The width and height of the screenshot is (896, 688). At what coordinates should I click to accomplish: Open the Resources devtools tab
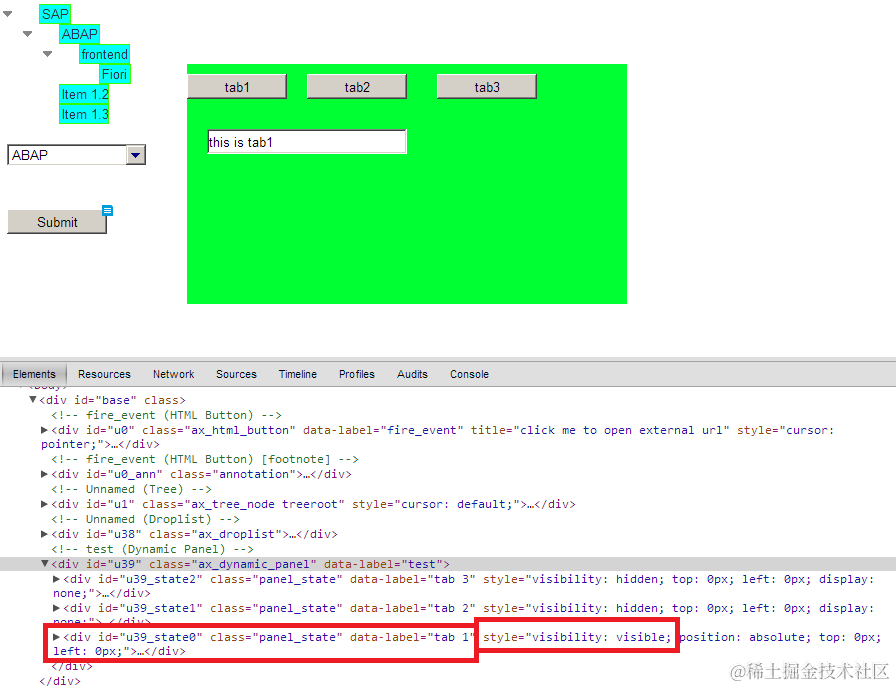point(105,374)
